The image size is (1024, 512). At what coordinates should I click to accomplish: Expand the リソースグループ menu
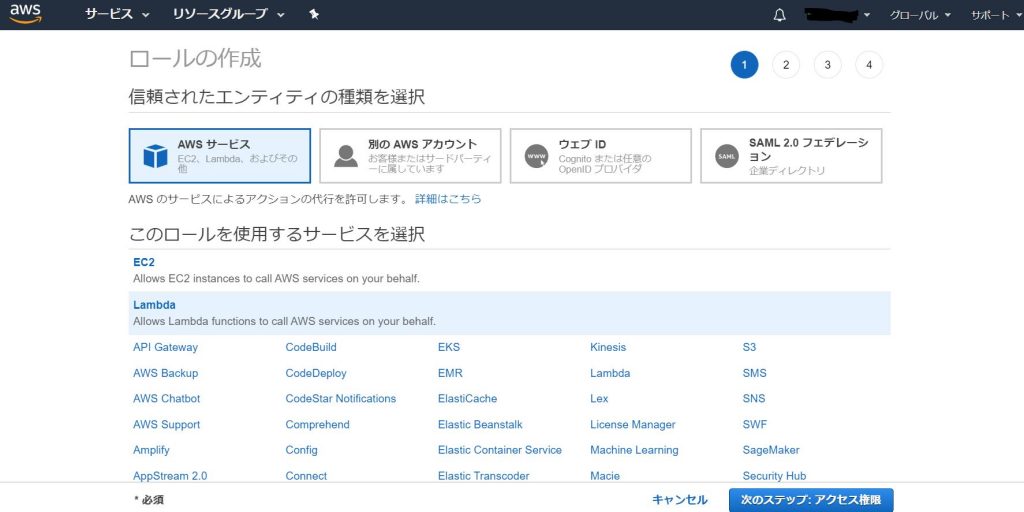(228, 15)
